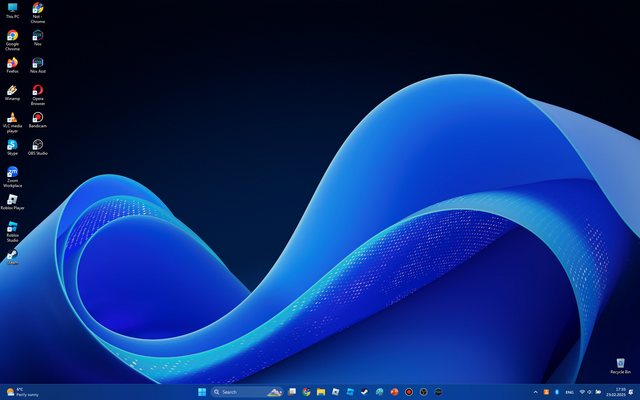640x400 pixels.
Task: Click the Roblox Studio shortcut
Action: click(12, 227)
